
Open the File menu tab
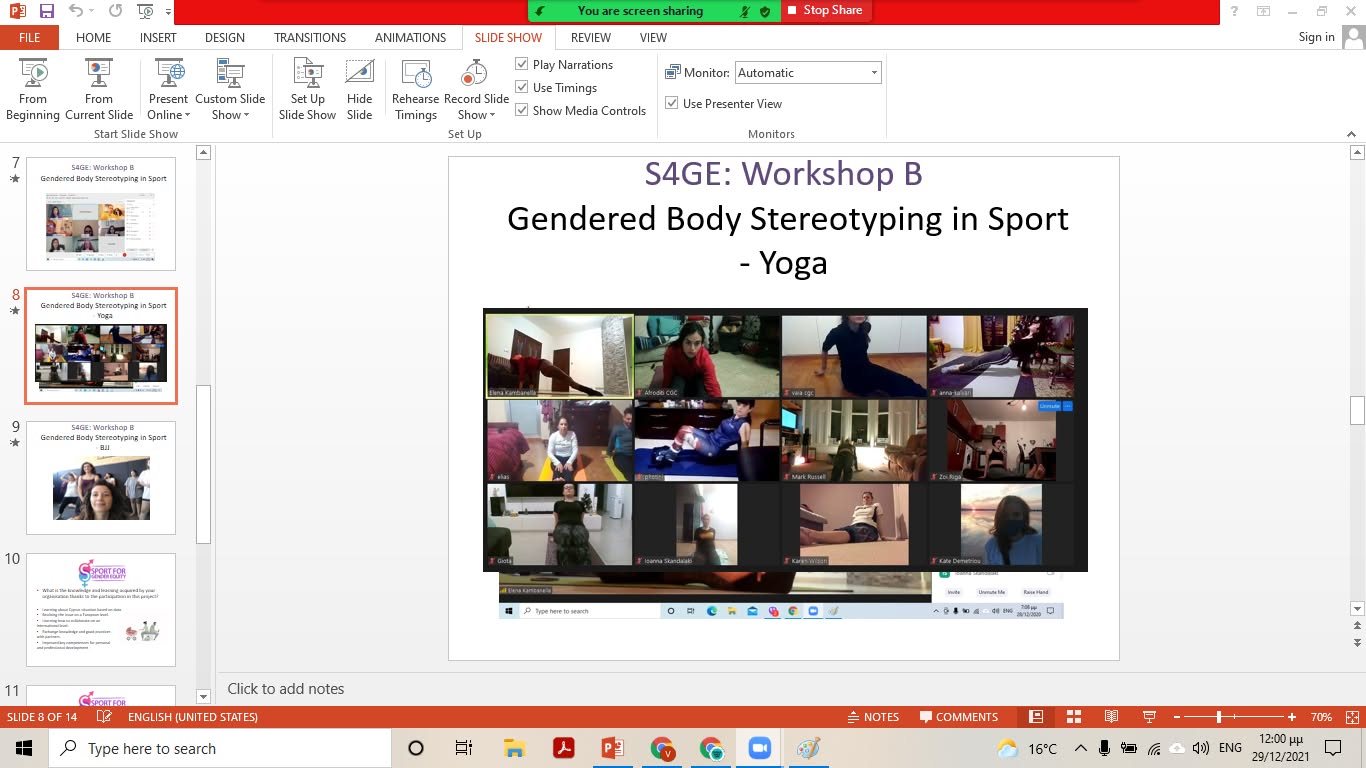[29, 38]
